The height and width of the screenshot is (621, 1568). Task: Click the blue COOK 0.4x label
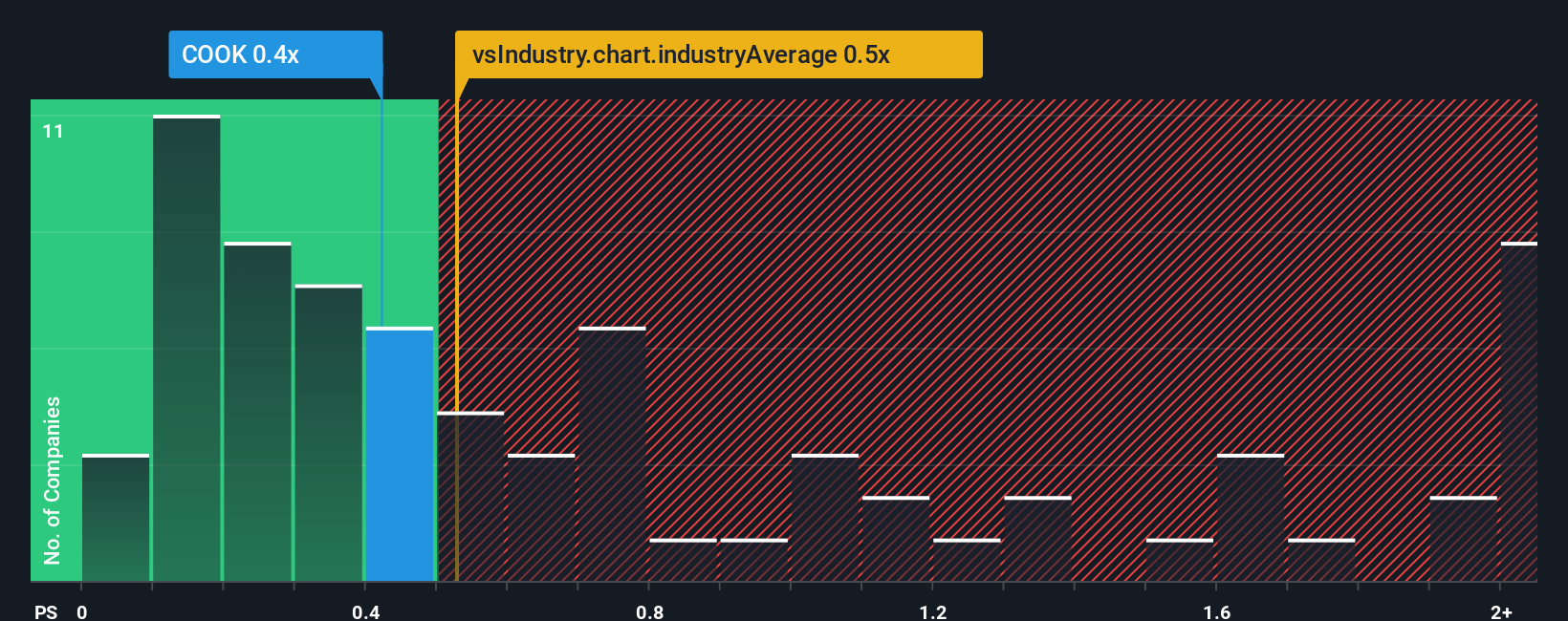pos(275,54)
